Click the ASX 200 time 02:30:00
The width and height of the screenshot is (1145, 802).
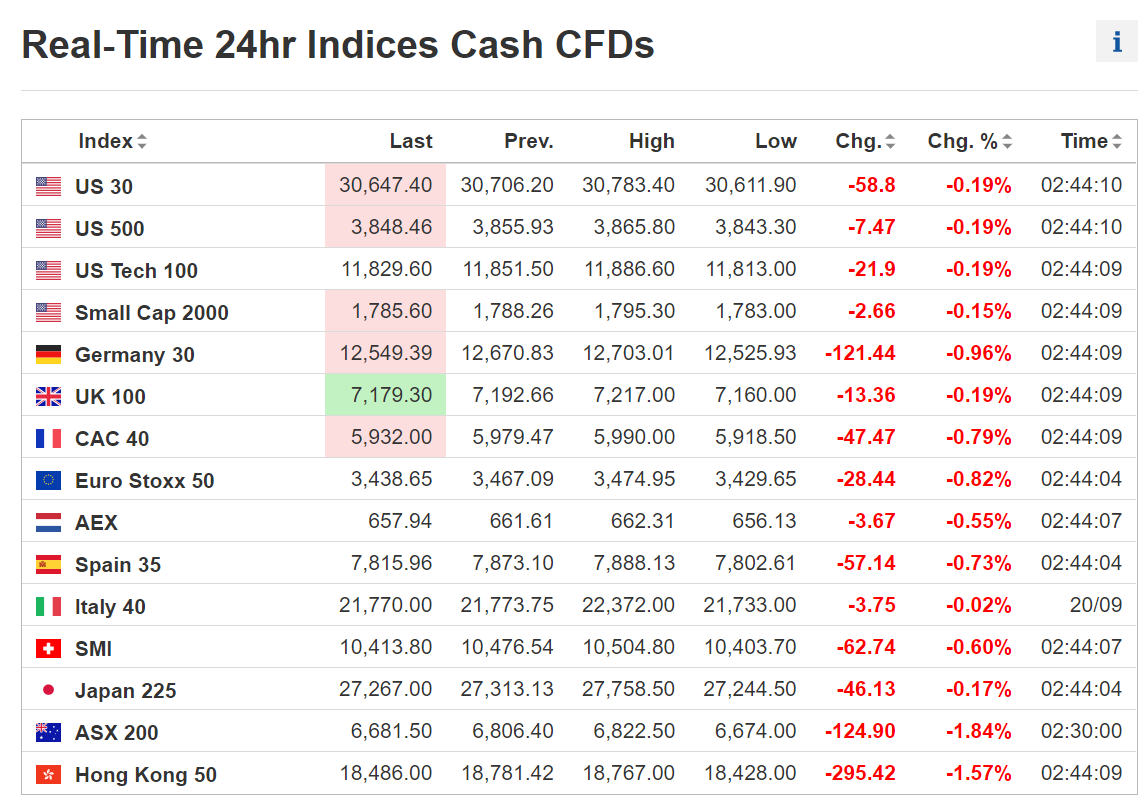point(1081,731)
